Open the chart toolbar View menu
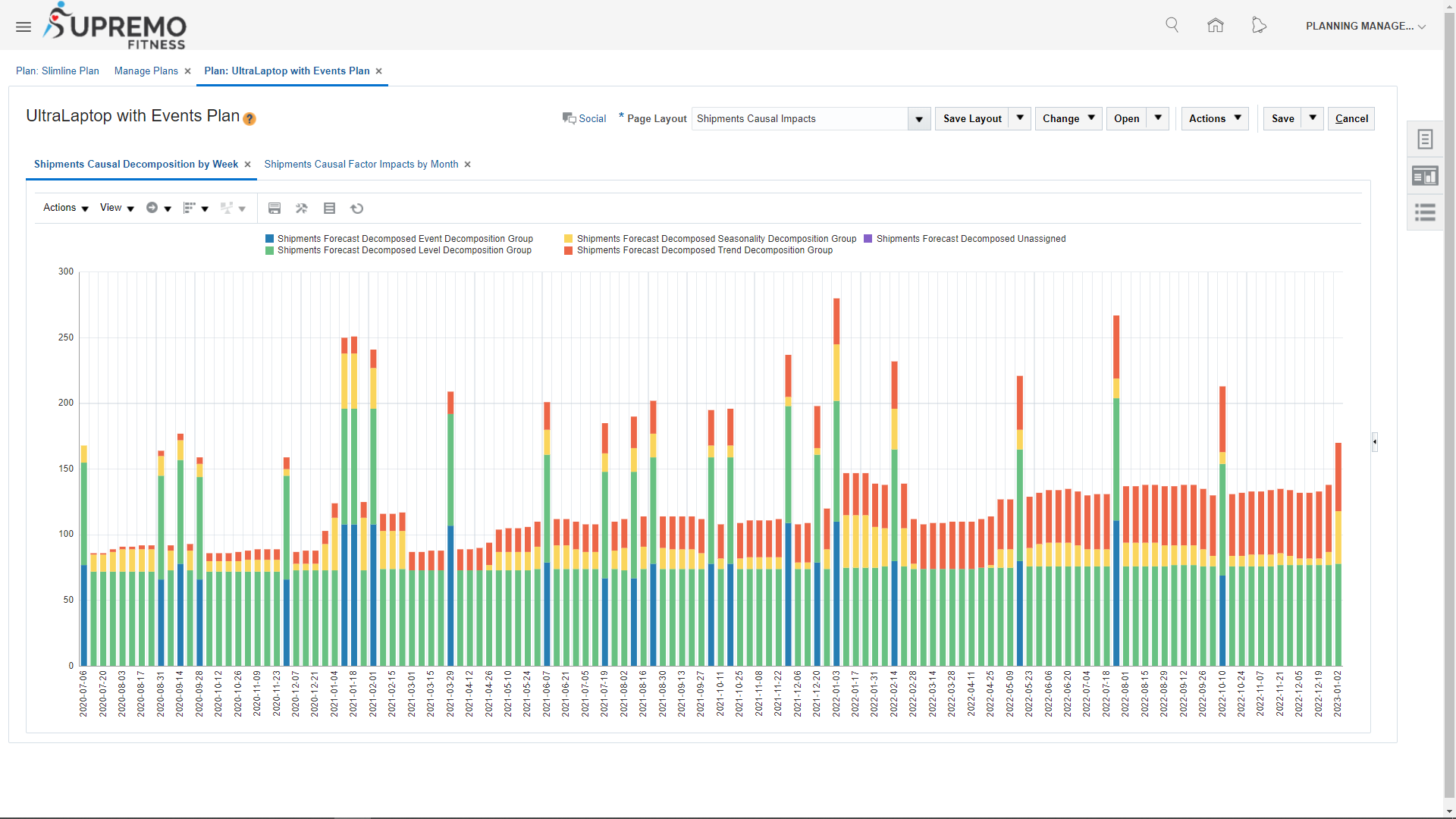Image resolution: width=1456 pixels, height=819 pixels. tap(117, 208)
